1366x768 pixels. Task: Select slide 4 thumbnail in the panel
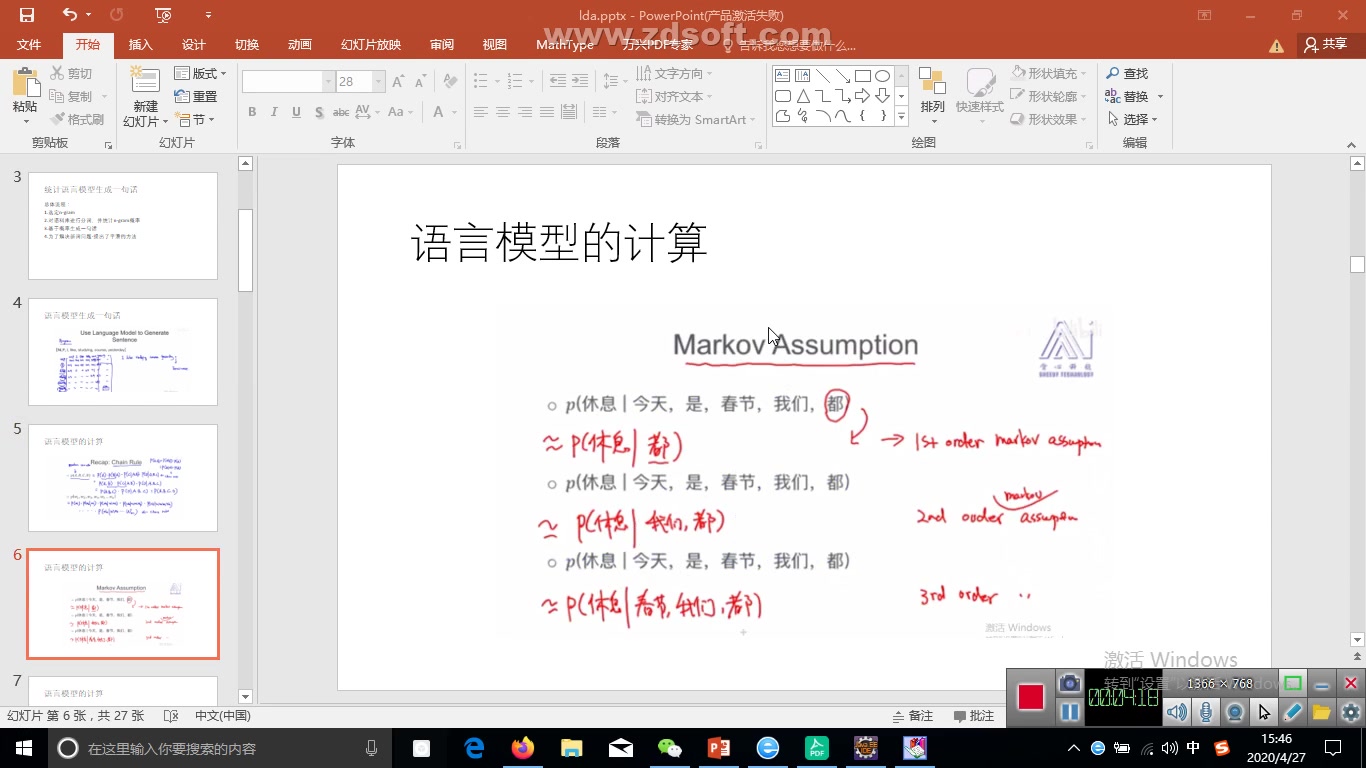coord(122,352)
